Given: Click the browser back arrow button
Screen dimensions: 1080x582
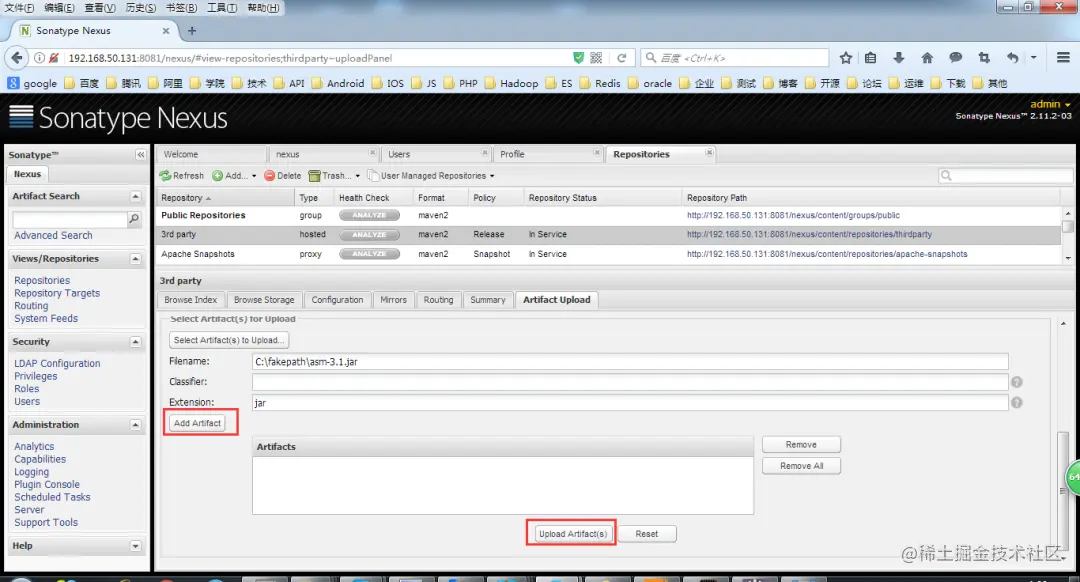Looking at the screenshot, I should pyautogui.click(x=17, y=58).
